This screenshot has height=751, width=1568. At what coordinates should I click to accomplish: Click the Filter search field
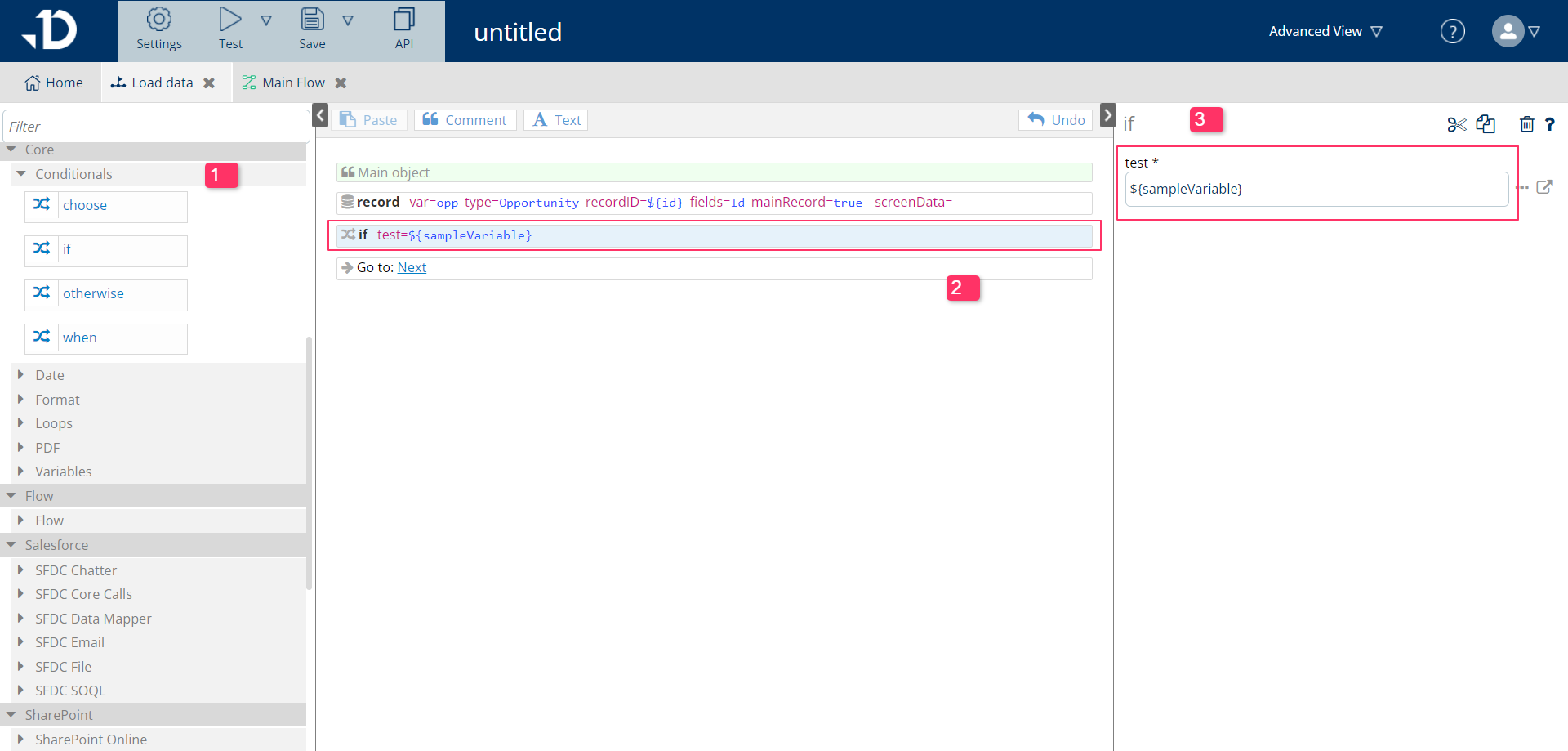click(155, 127)
